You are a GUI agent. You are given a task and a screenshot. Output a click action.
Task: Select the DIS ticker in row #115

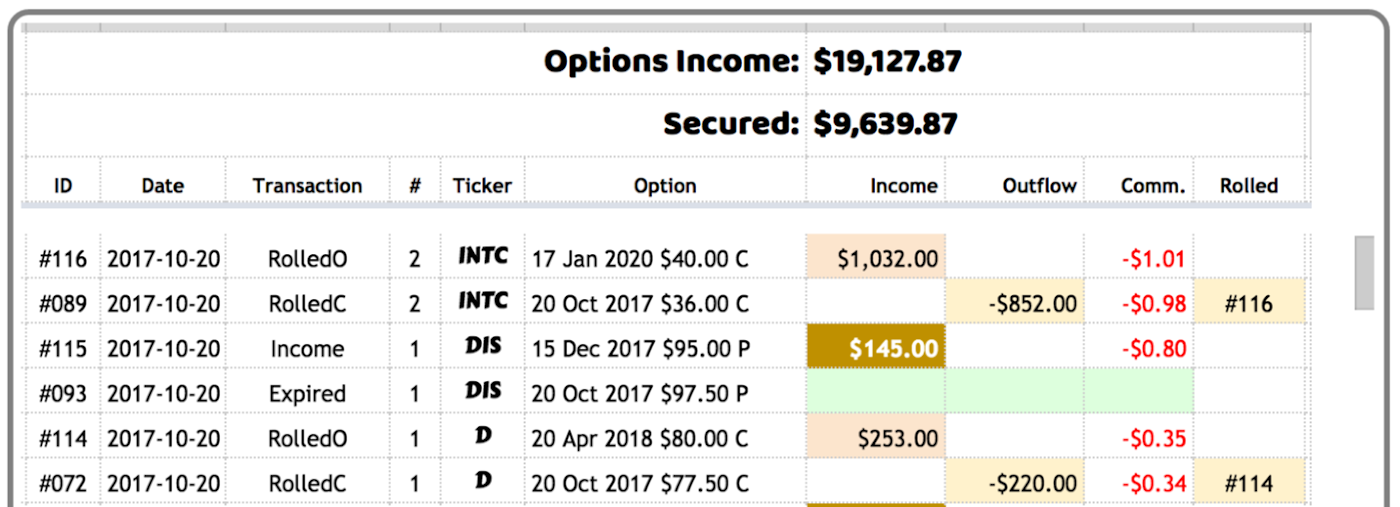tap(483, 346)
